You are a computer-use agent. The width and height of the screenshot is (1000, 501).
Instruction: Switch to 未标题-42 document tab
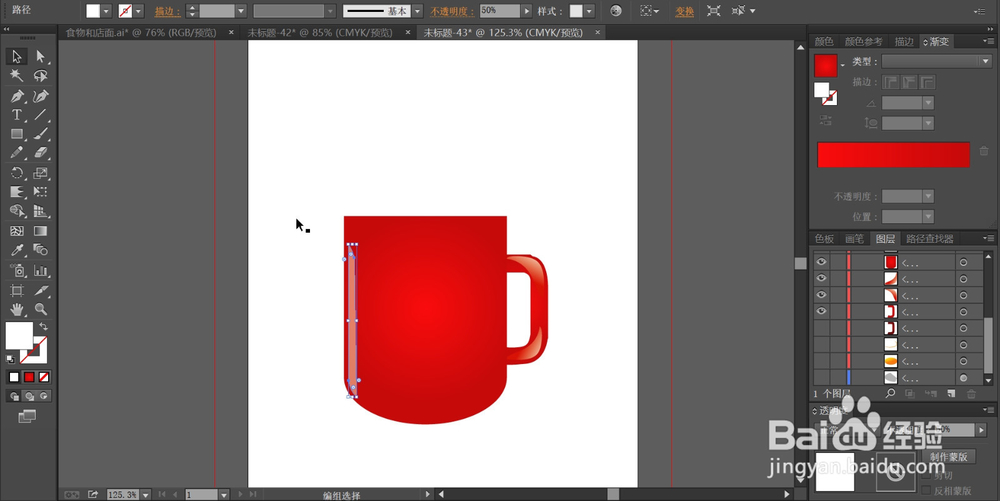[x=321, y=33]
